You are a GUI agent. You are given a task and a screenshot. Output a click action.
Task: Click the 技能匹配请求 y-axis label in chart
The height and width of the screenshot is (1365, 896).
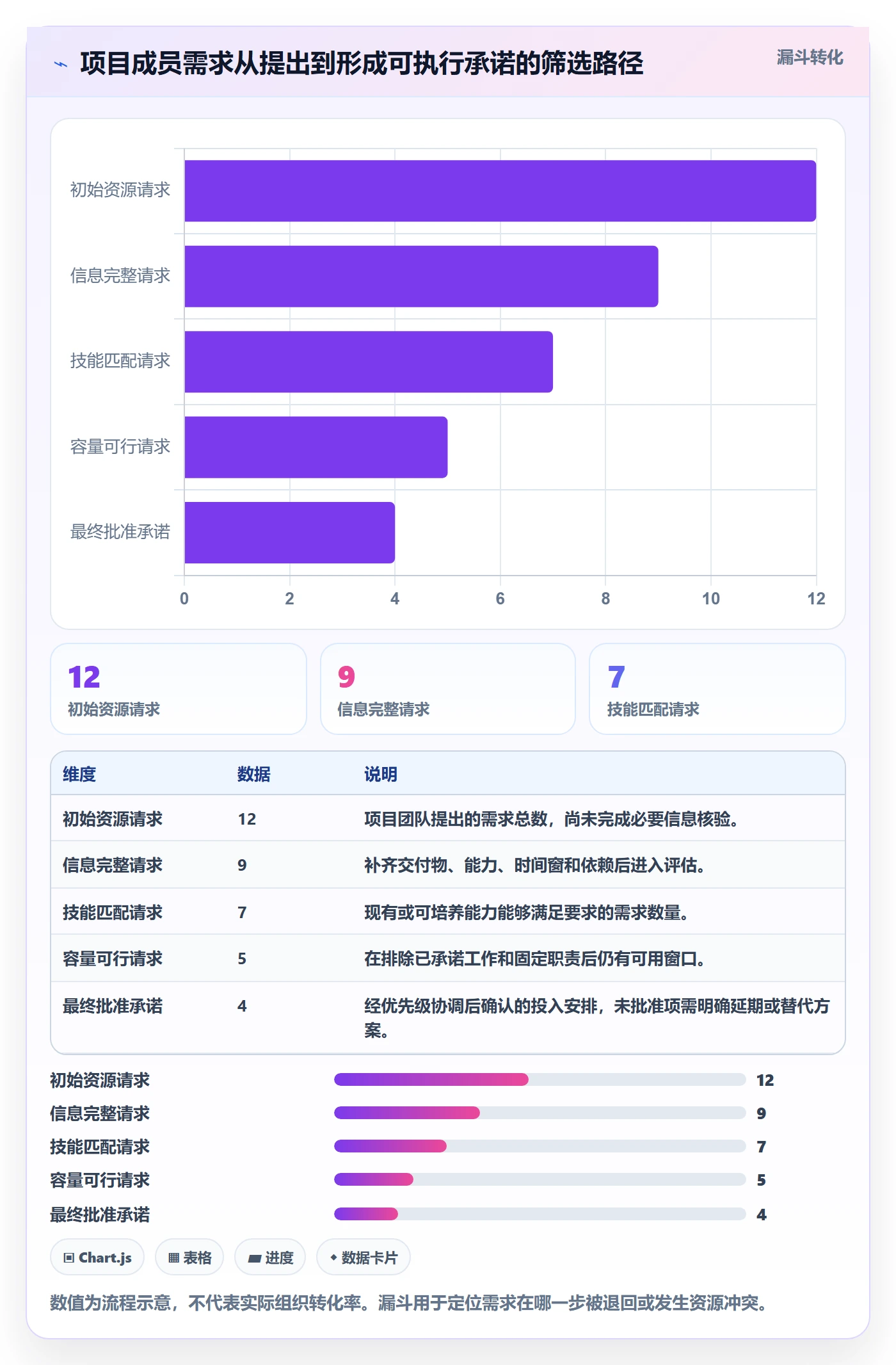point(120,361)
